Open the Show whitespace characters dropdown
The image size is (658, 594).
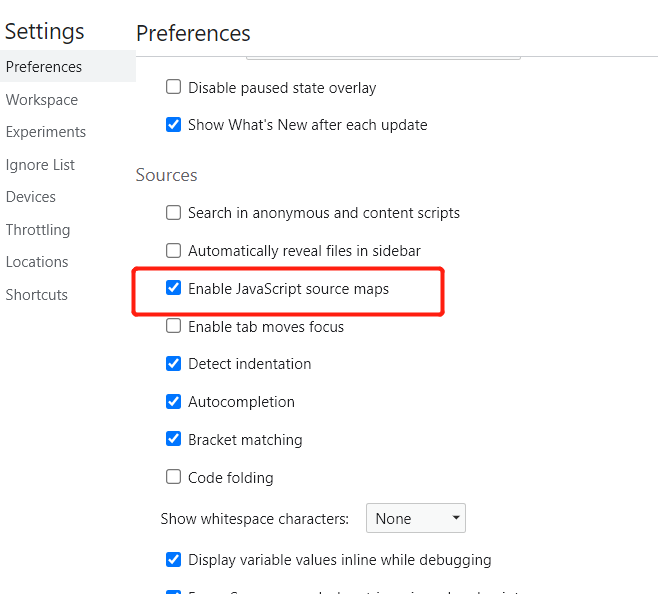[415, 518]
